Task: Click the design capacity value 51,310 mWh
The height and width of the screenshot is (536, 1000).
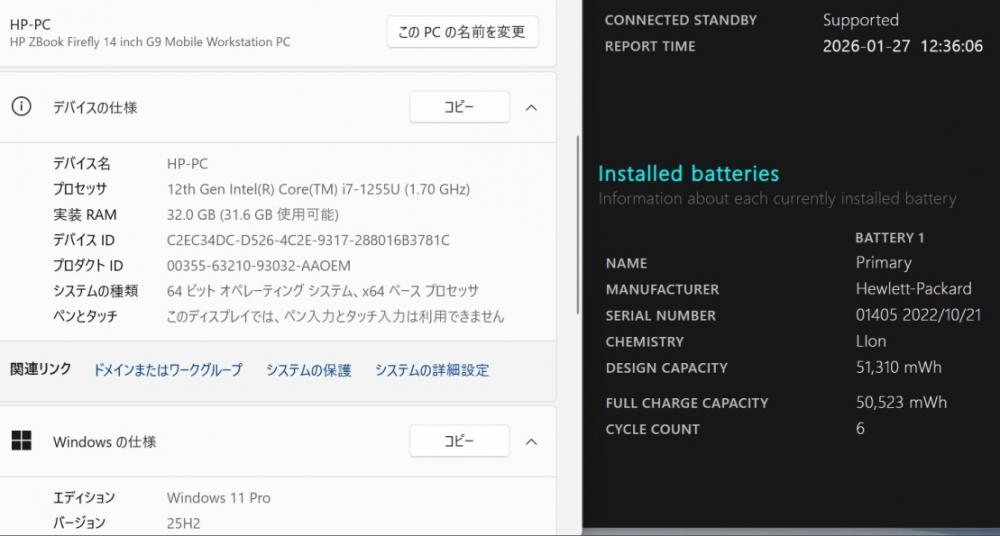Action: (898, 367)
